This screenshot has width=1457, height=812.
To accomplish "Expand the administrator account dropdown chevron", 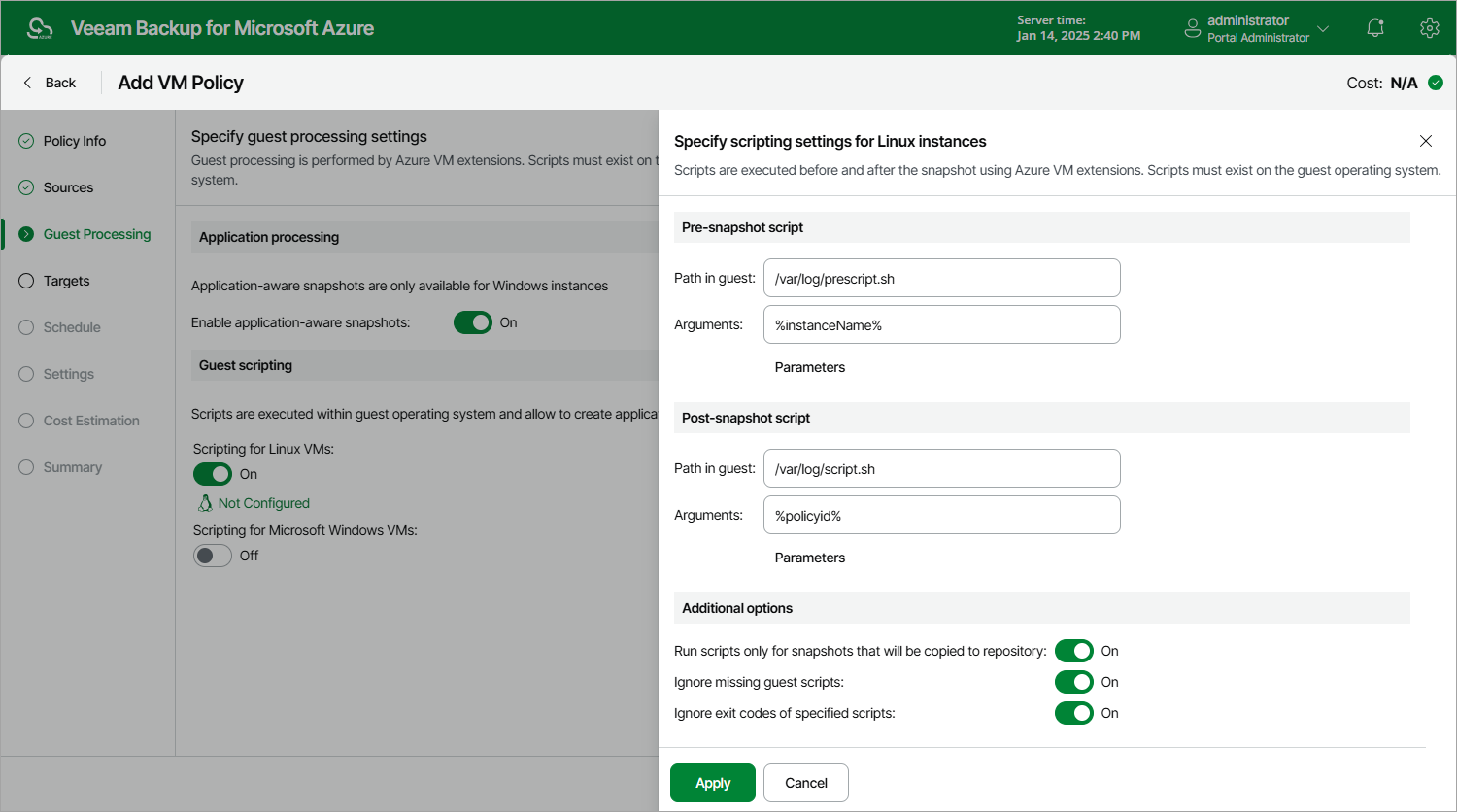I will pyautogui.click(x=1323, y=28).
